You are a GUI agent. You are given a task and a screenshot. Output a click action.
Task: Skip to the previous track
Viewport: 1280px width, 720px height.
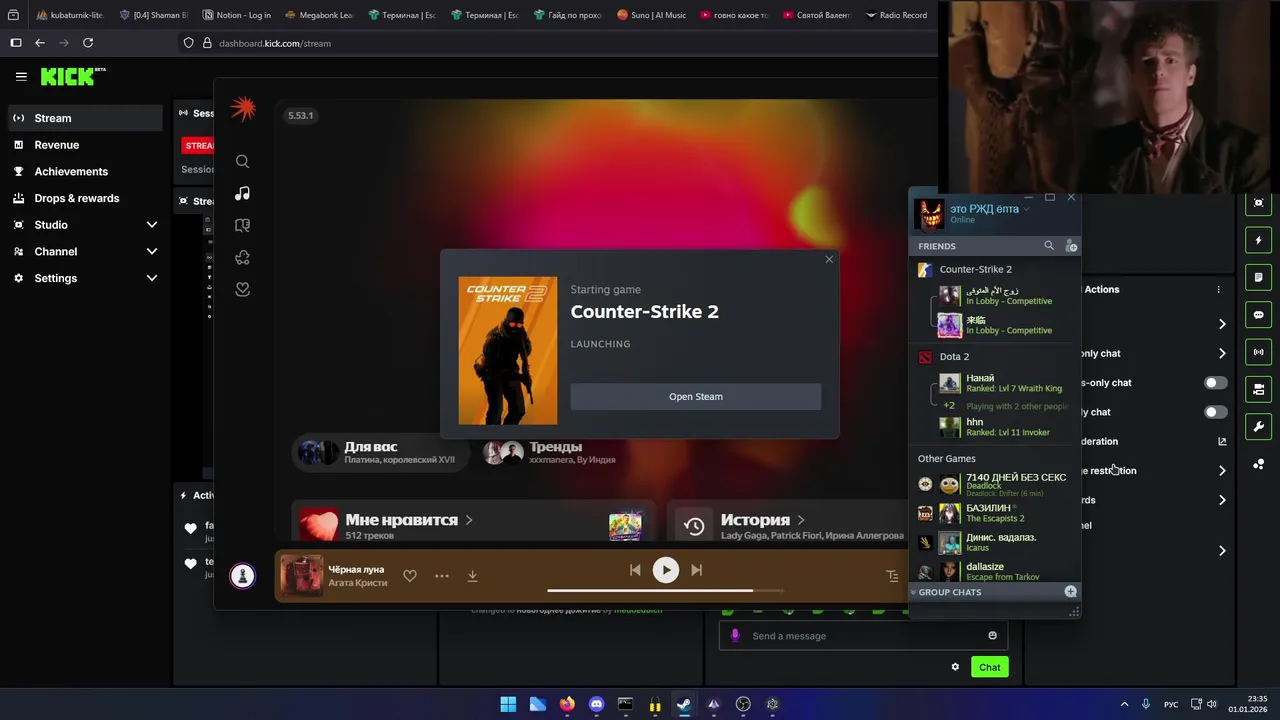tap(635, 570)
